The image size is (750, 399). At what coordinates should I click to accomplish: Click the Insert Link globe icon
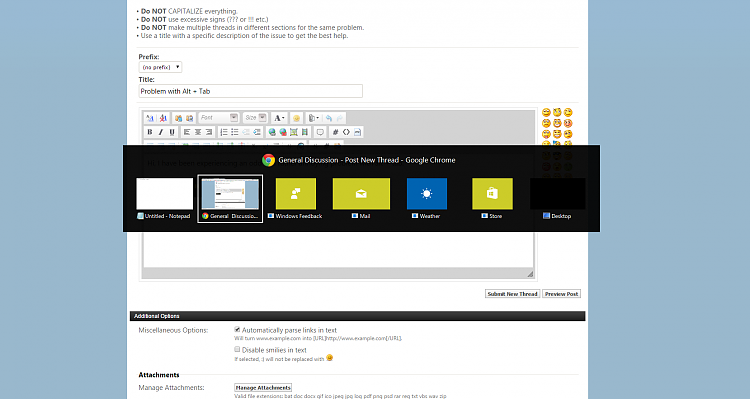coord(272,132)
